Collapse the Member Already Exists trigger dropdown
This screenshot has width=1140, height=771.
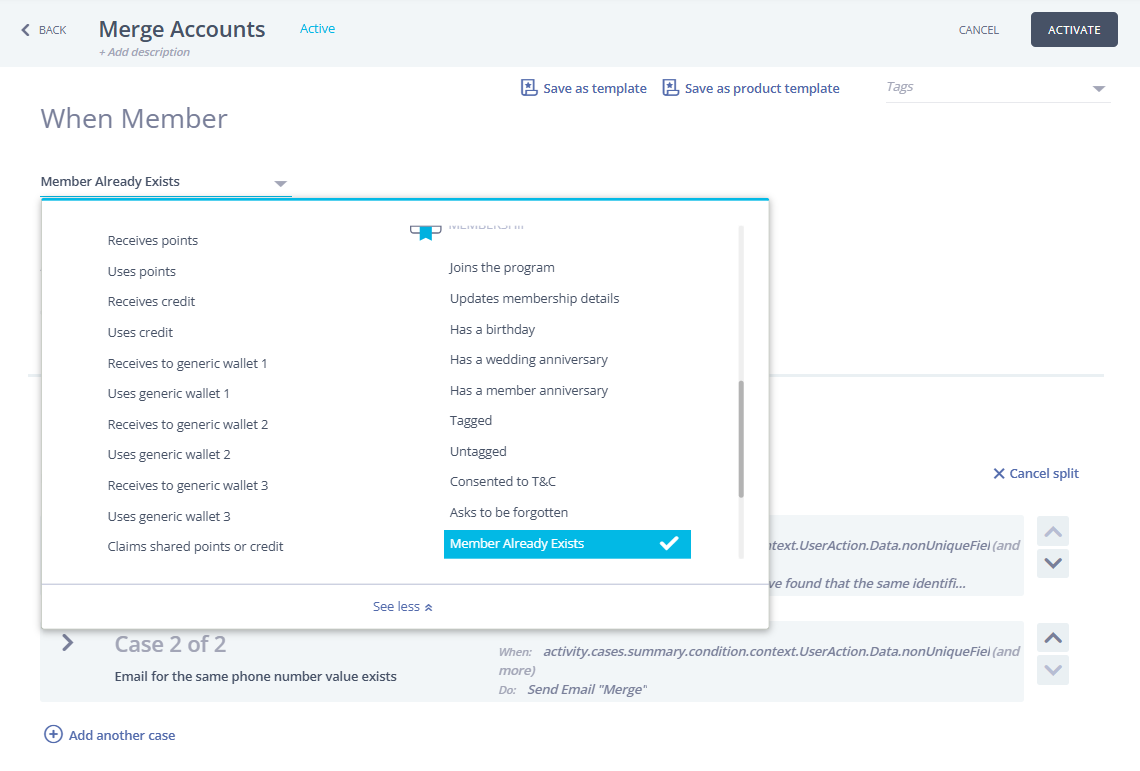[280, 183]
